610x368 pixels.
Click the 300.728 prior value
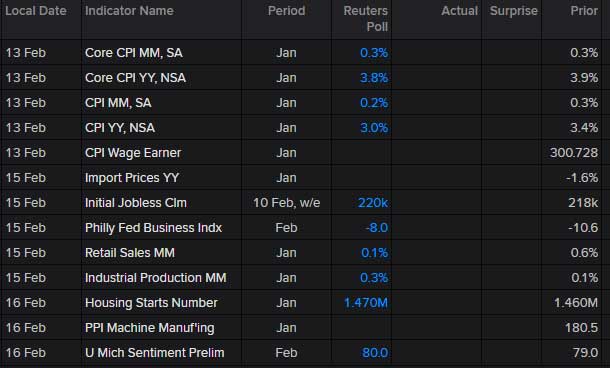[574, 153]
